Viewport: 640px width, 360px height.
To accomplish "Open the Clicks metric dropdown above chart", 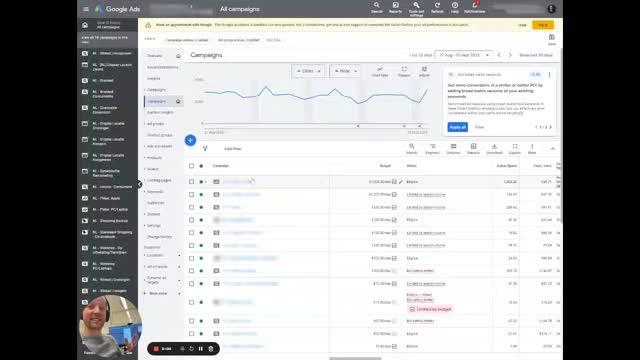I will [309, 71].
